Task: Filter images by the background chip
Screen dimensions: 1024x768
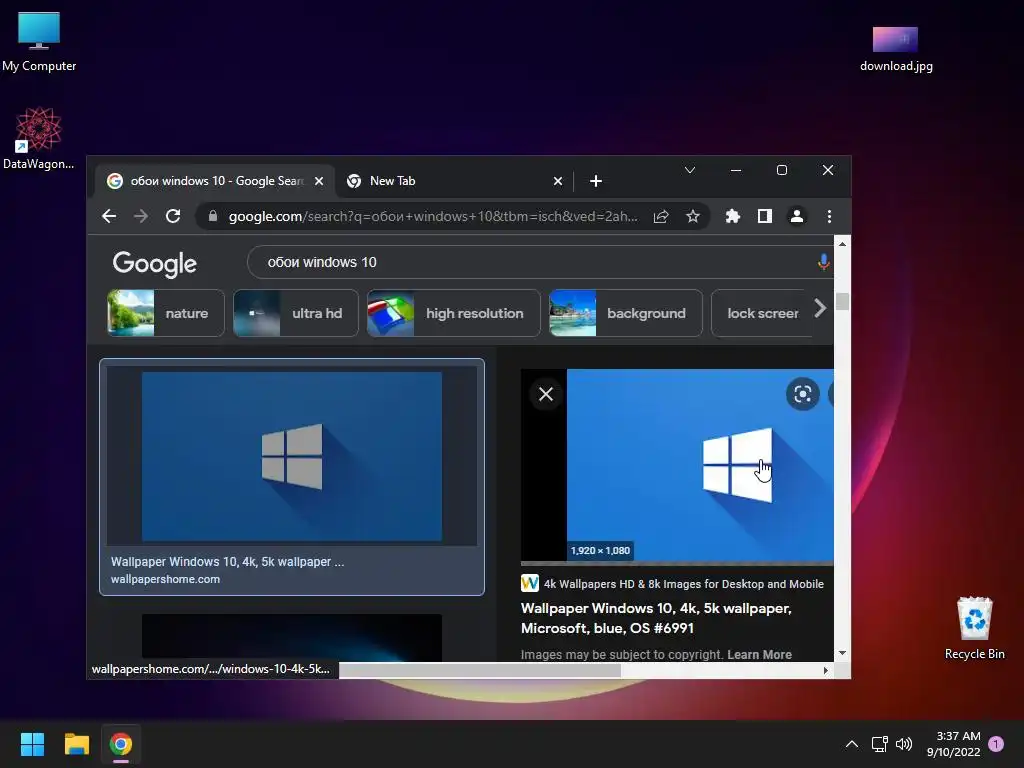Action: tap(626, 313)
